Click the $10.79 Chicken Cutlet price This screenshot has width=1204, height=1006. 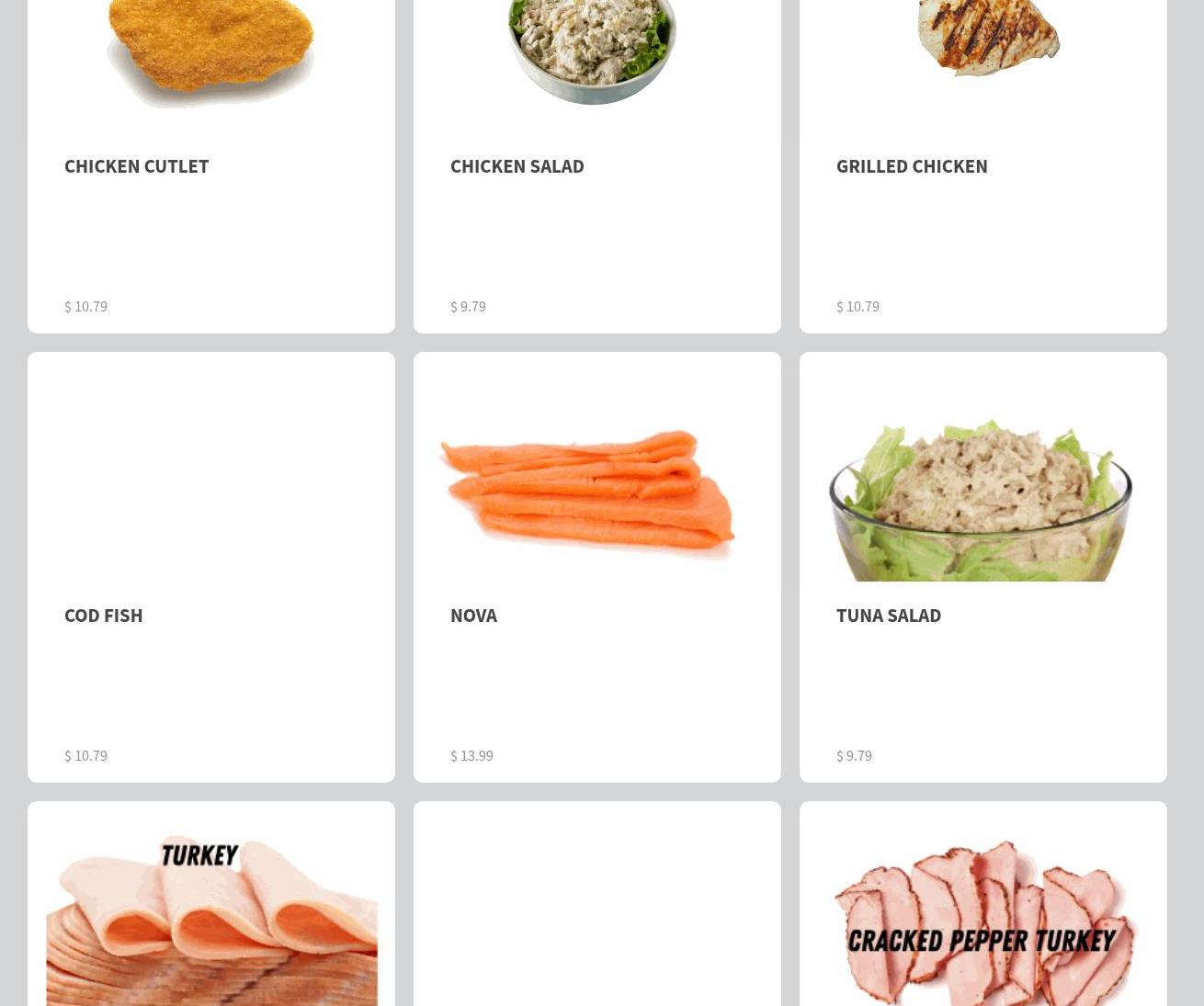tap(85, 306)
